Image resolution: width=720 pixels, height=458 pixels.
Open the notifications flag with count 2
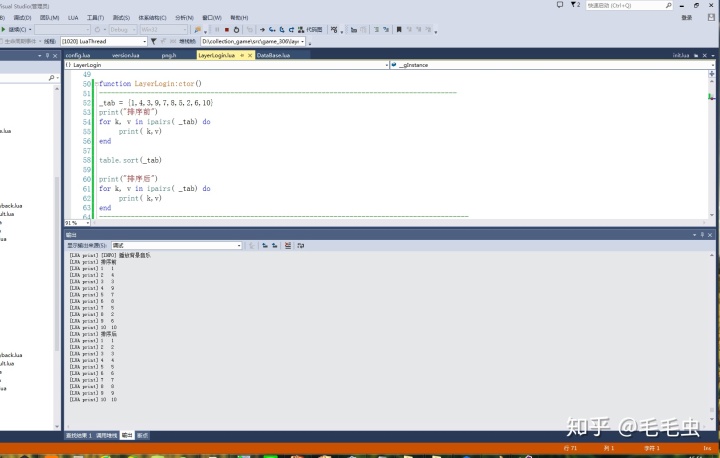[x=575, y=5]
